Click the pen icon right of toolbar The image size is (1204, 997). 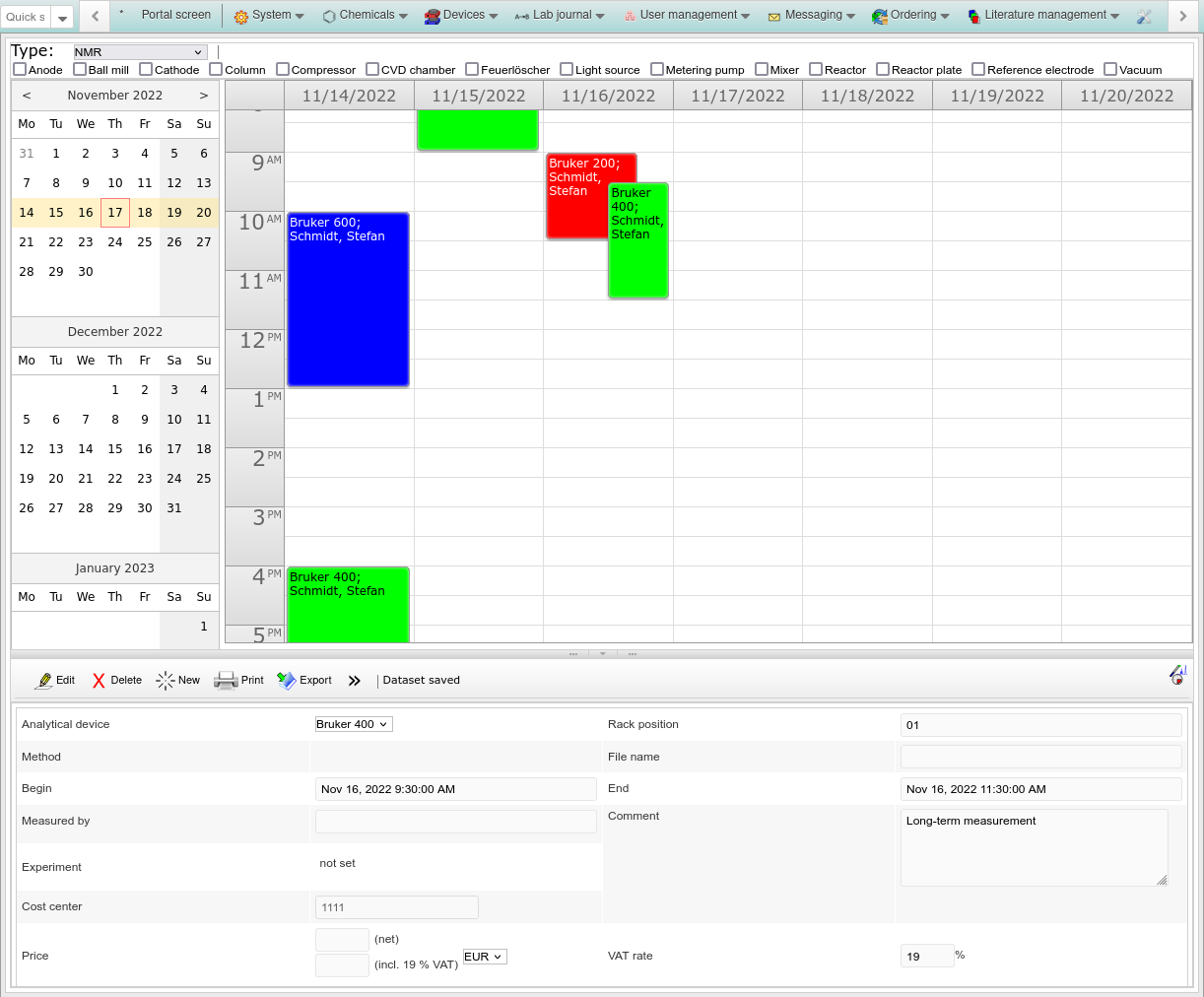click(x=1177, y=675)
